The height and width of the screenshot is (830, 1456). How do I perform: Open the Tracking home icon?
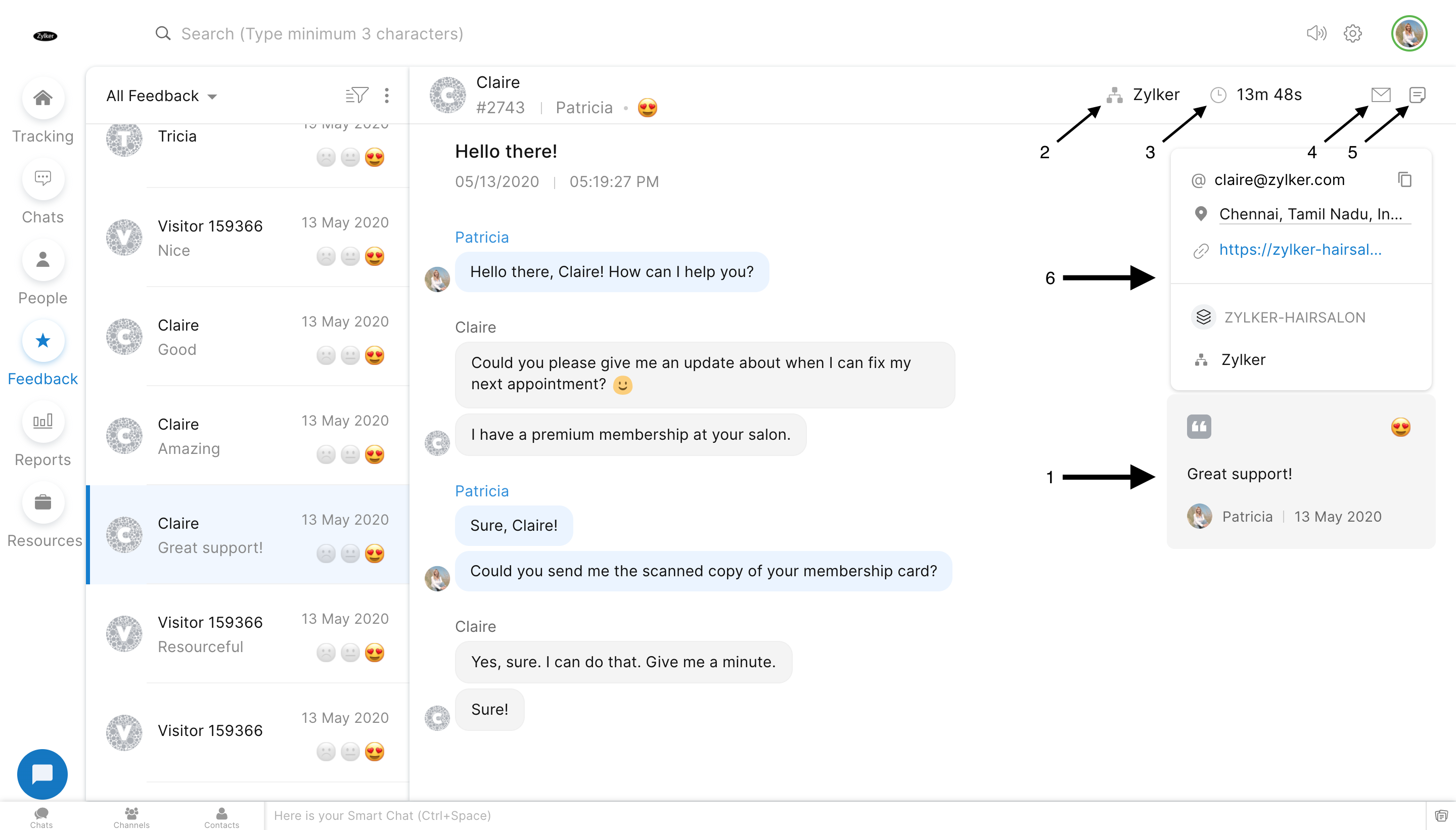[43, 98]
